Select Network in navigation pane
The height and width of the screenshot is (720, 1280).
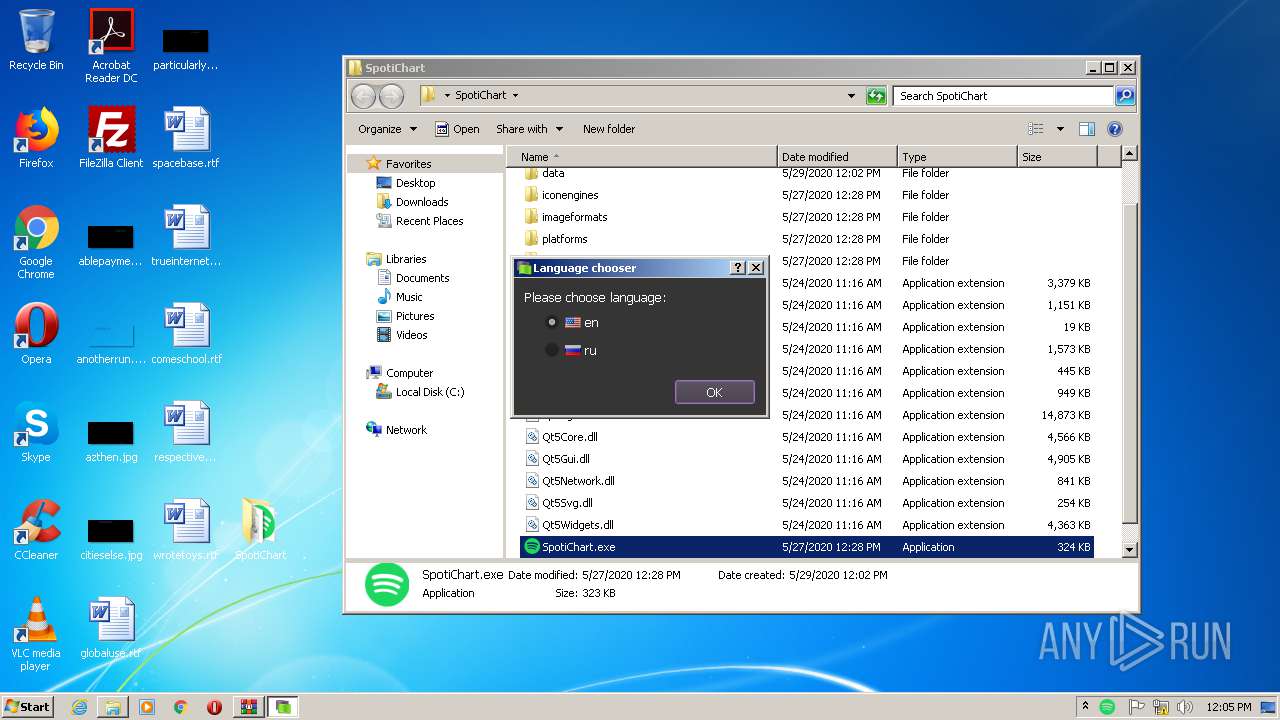coord(406,430)
